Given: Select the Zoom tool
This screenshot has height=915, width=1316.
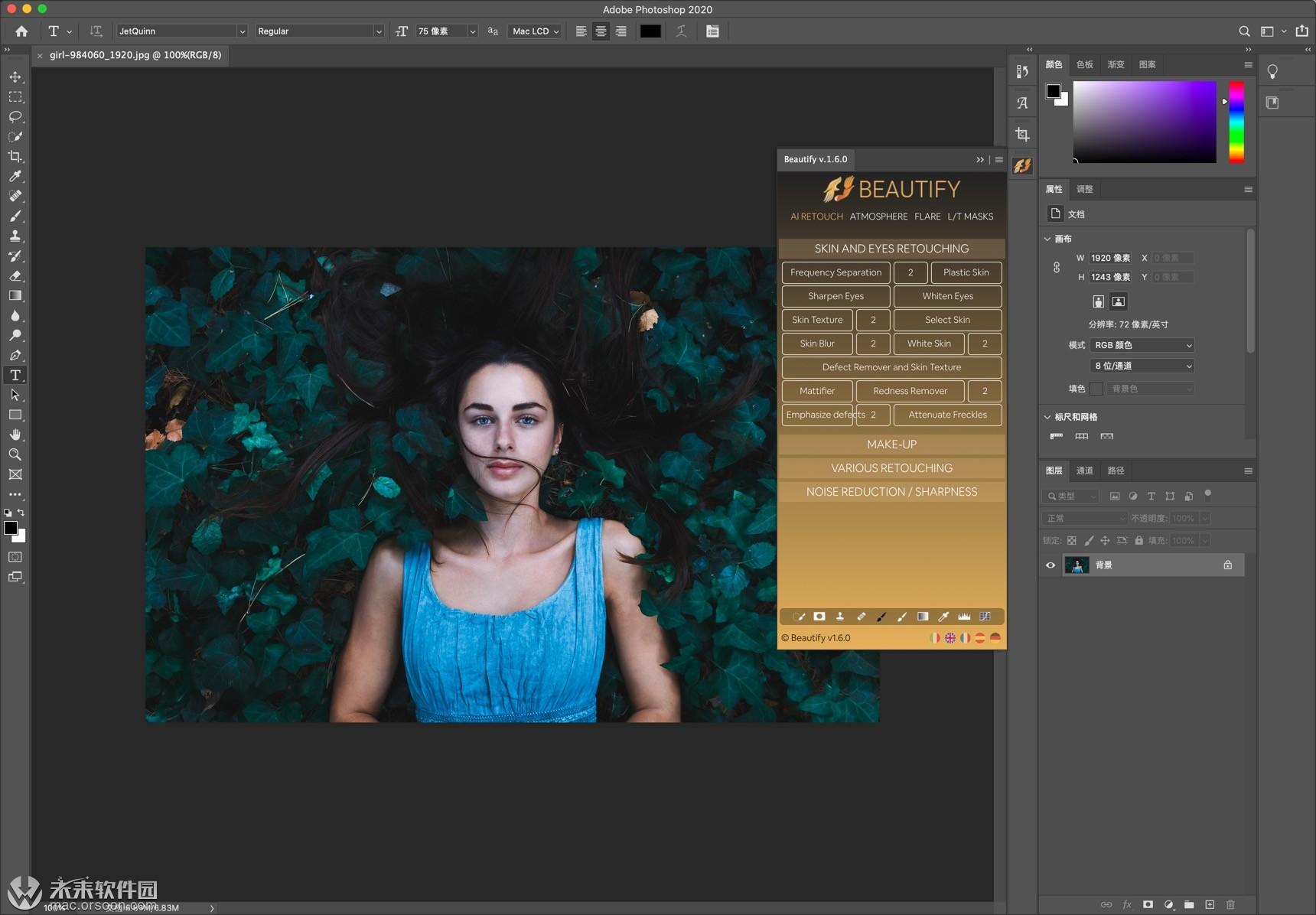Looking at the screenshot, I should point(15,454).
